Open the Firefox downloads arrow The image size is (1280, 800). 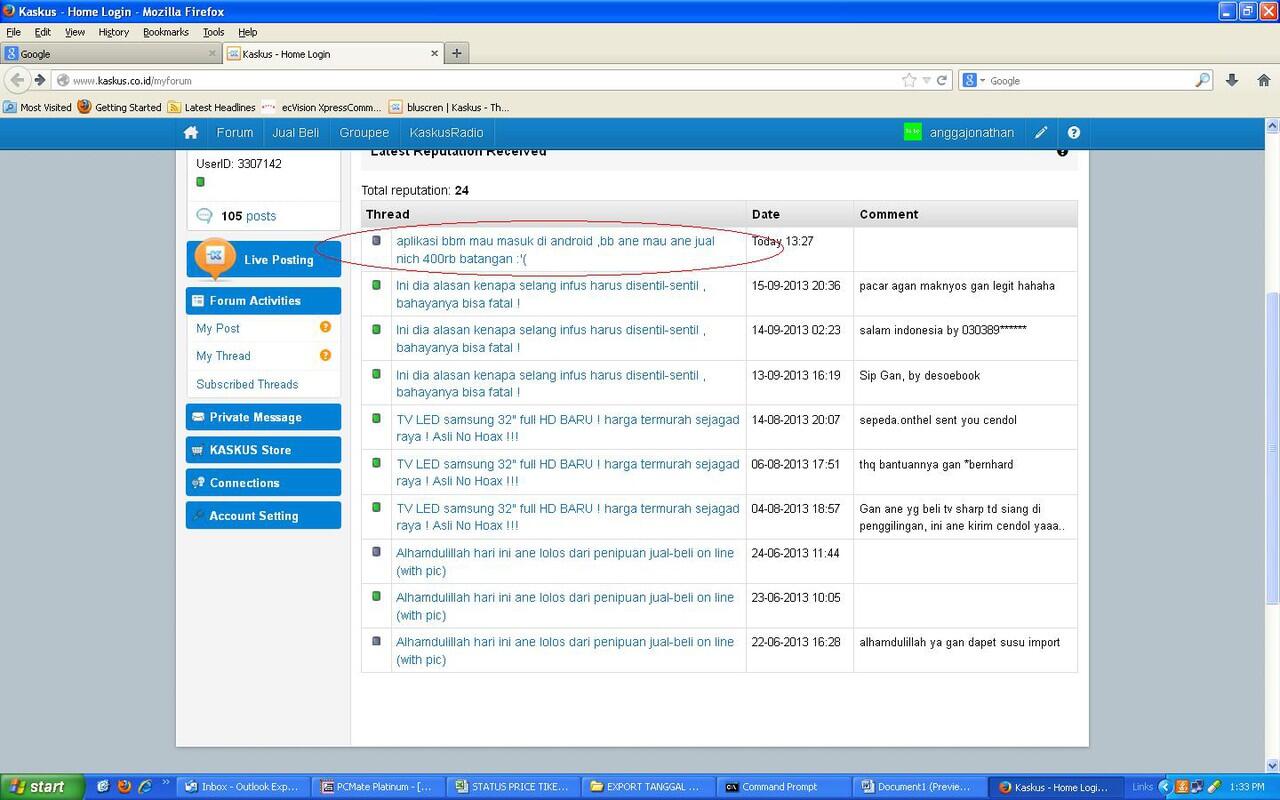(1232, 80)
